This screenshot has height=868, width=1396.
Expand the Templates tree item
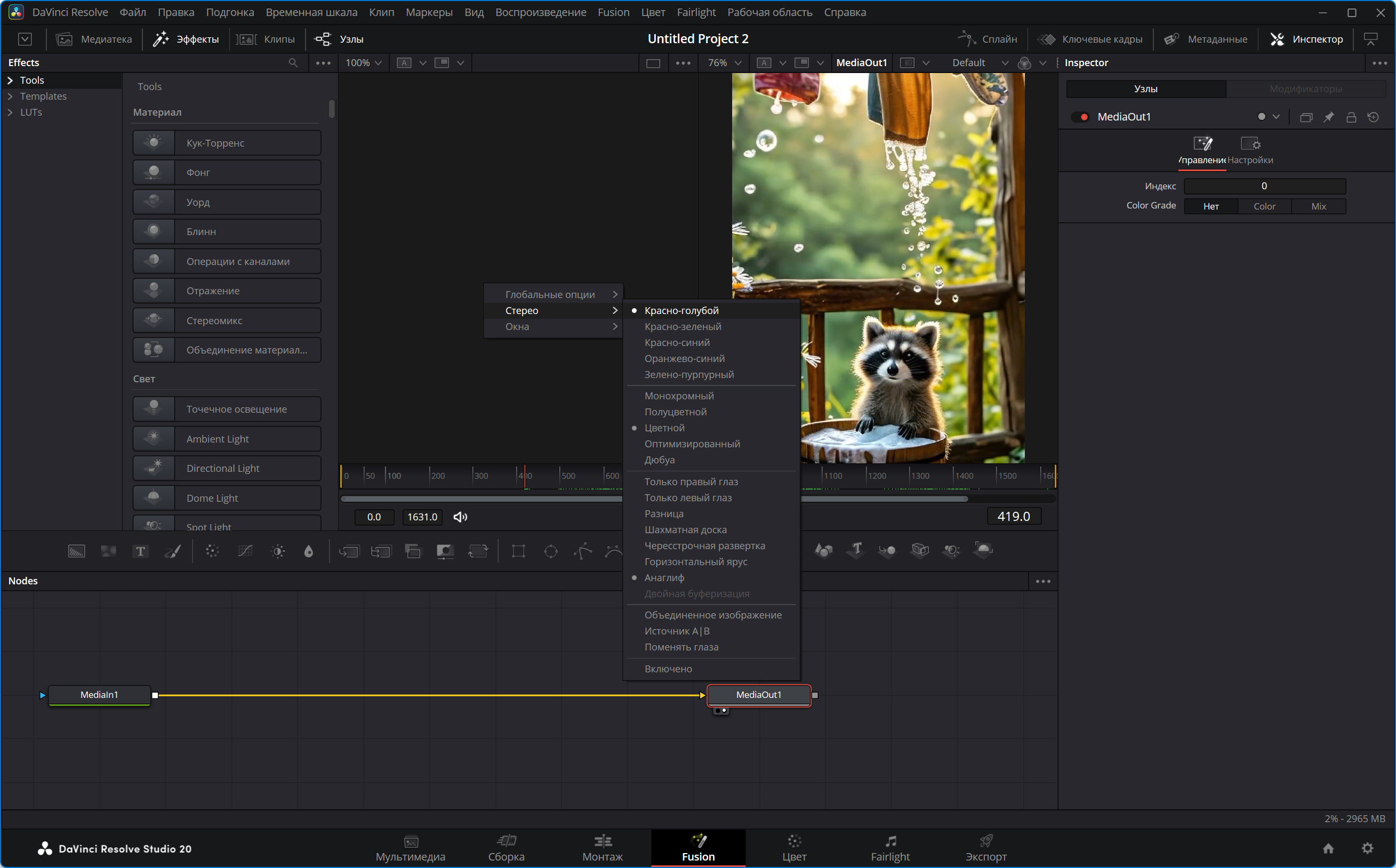[10, 97]
